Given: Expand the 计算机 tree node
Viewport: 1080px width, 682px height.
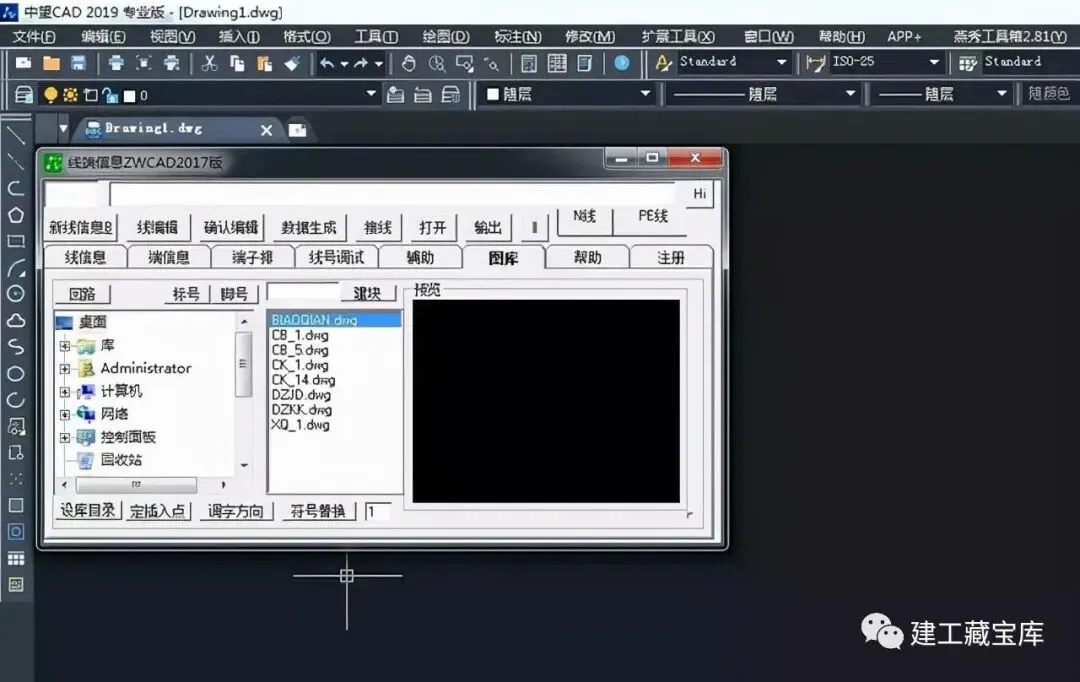Looking at the screenshot, I should 65,392.
